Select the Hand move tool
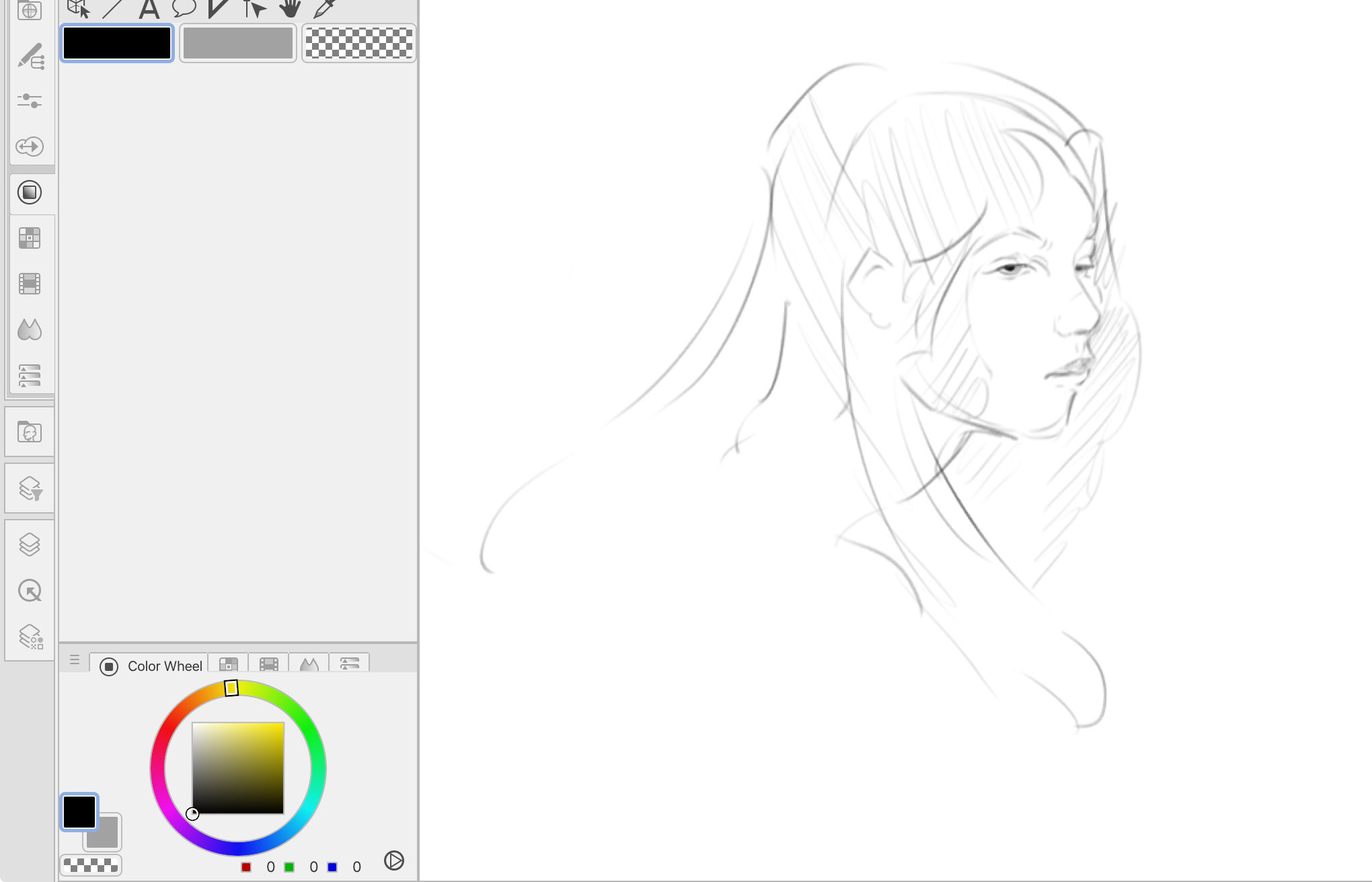This screenshot has height=882, width=1372. (290, 8)
